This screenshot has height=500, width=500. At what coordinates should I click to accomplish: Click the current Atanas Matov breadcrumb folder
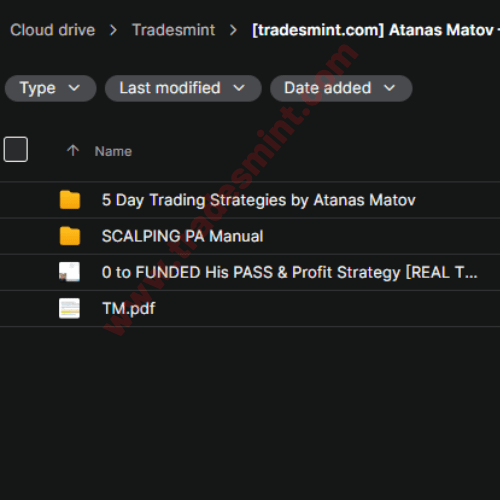click(376, 30)
